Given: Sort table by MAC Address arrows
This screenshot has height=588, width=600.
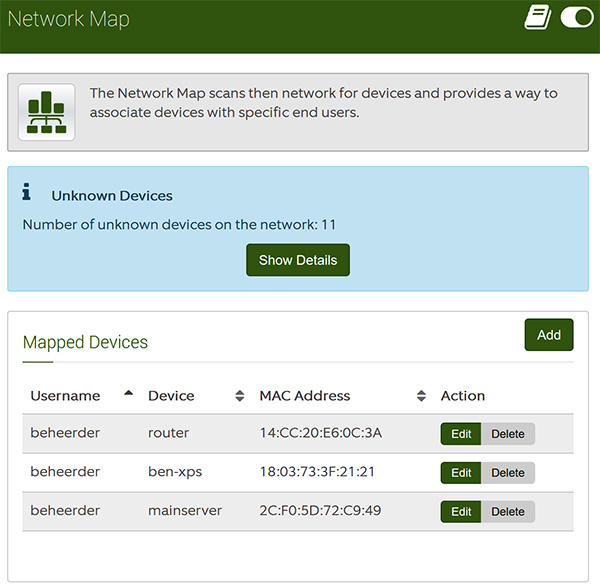Looking at the screenshot, I should (x=421, y=396).
